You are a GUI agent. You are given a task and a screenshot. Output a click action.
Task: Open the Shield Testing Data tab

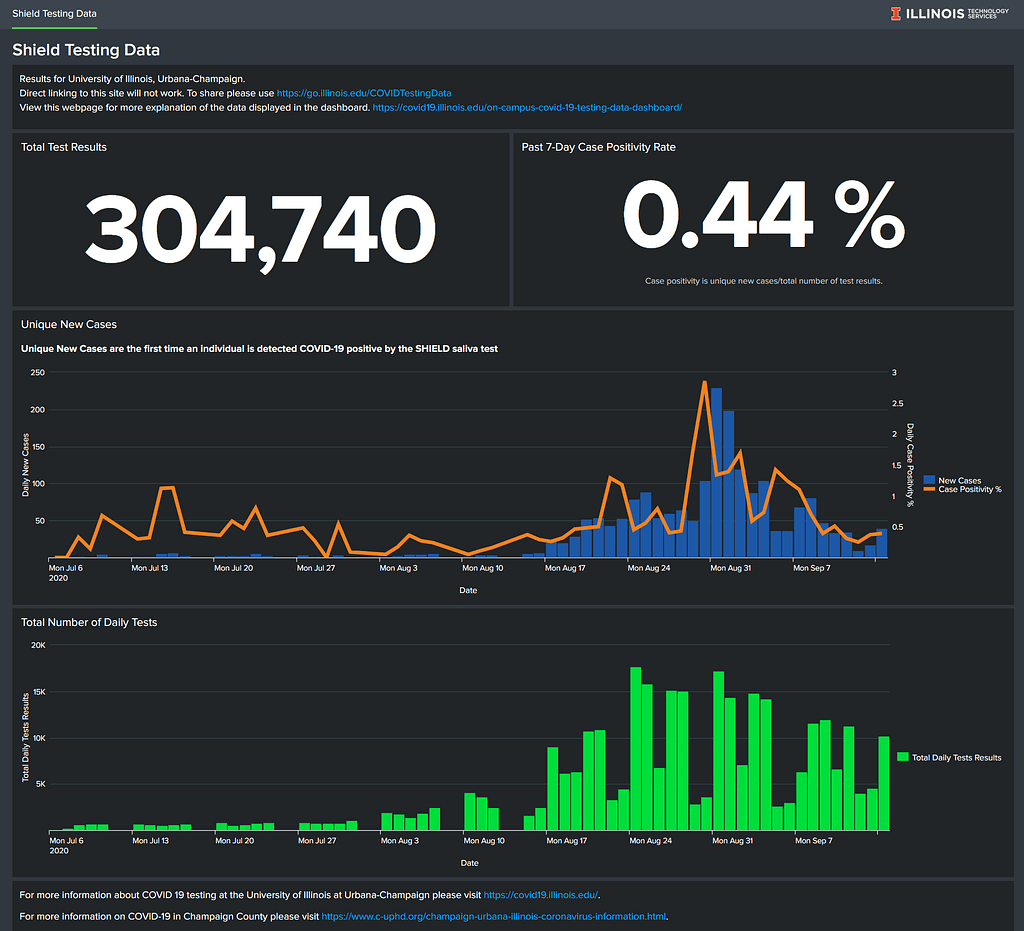[54, 14]
